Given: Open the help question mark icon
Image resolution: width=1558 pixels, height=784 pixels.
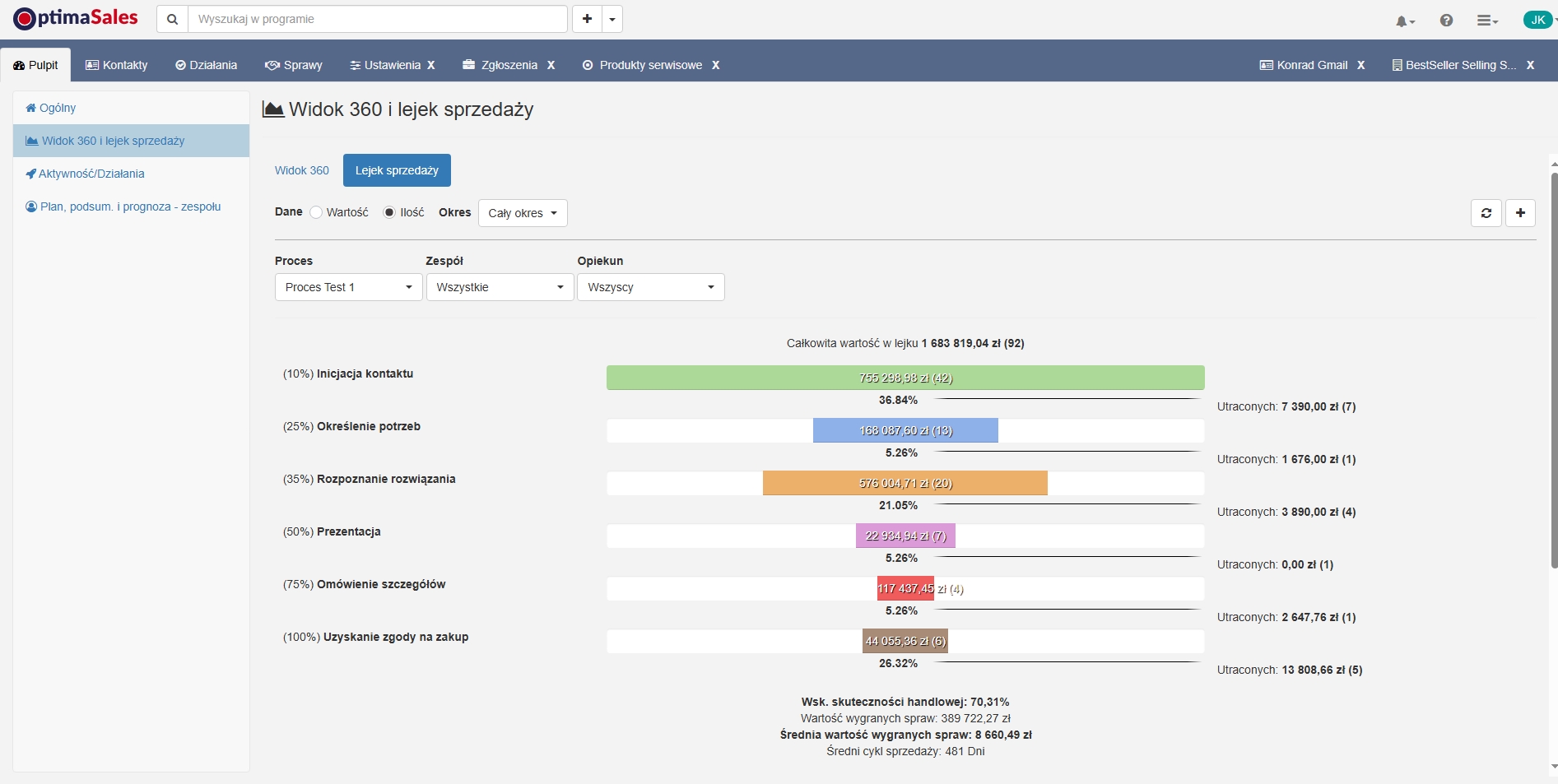Looking at the screenshot, I should click(x=1446, y=20).
